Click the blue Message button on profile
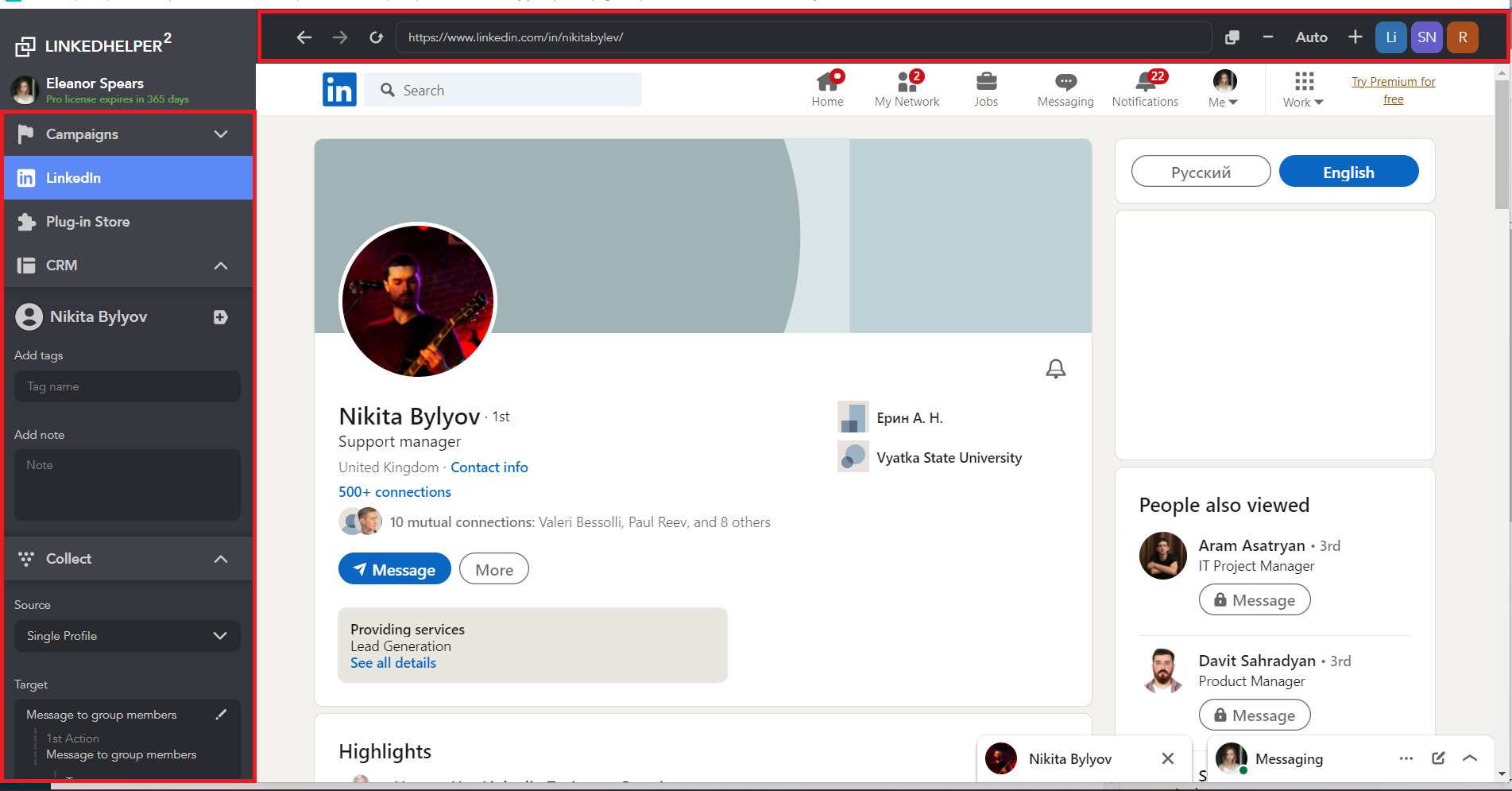Image resolution: width=1512 pixels, height=791 pixels. (x=395, y=569)
